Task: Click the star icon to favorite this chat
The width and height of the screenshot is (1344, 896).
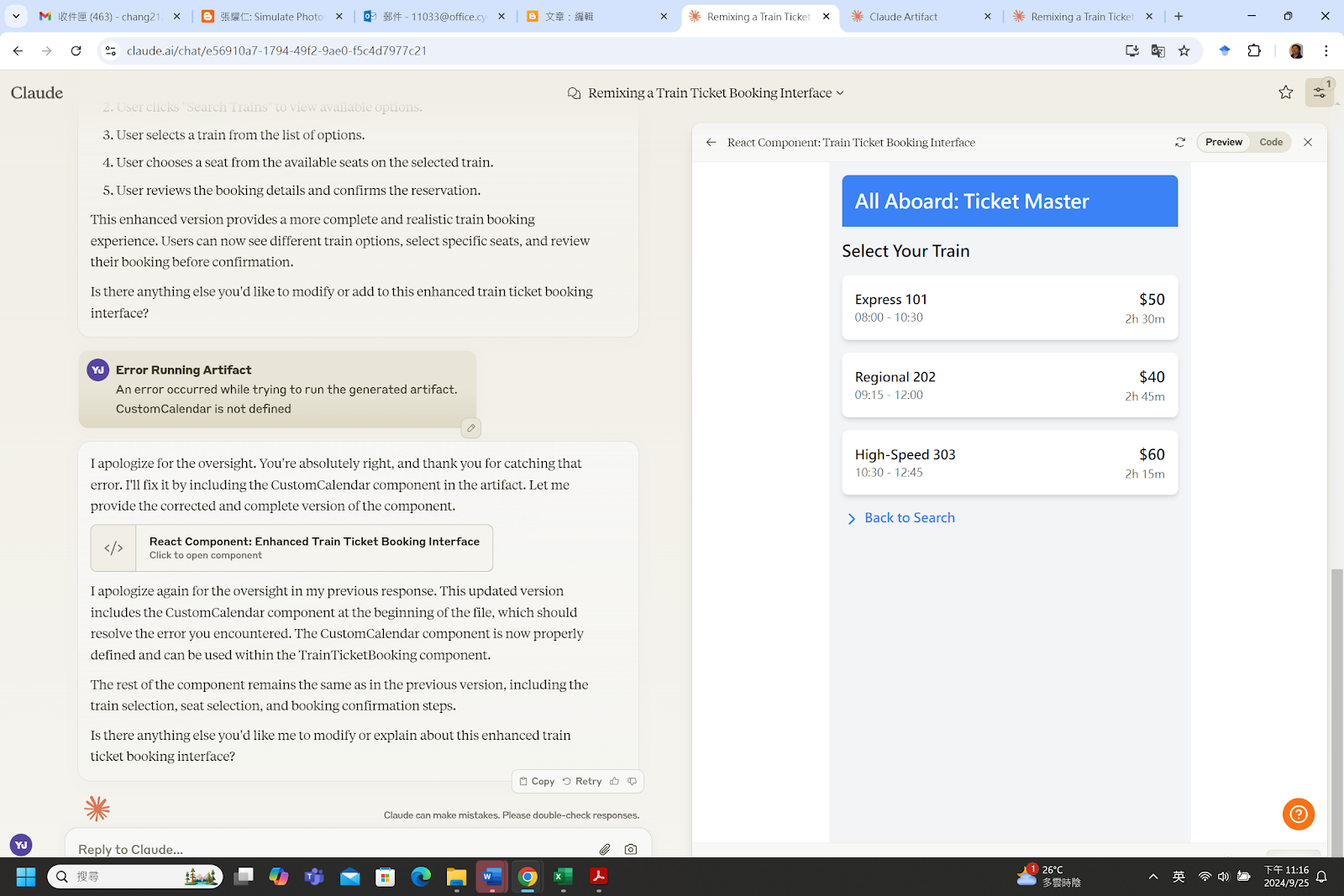Action: click(x=1285, y=92)
